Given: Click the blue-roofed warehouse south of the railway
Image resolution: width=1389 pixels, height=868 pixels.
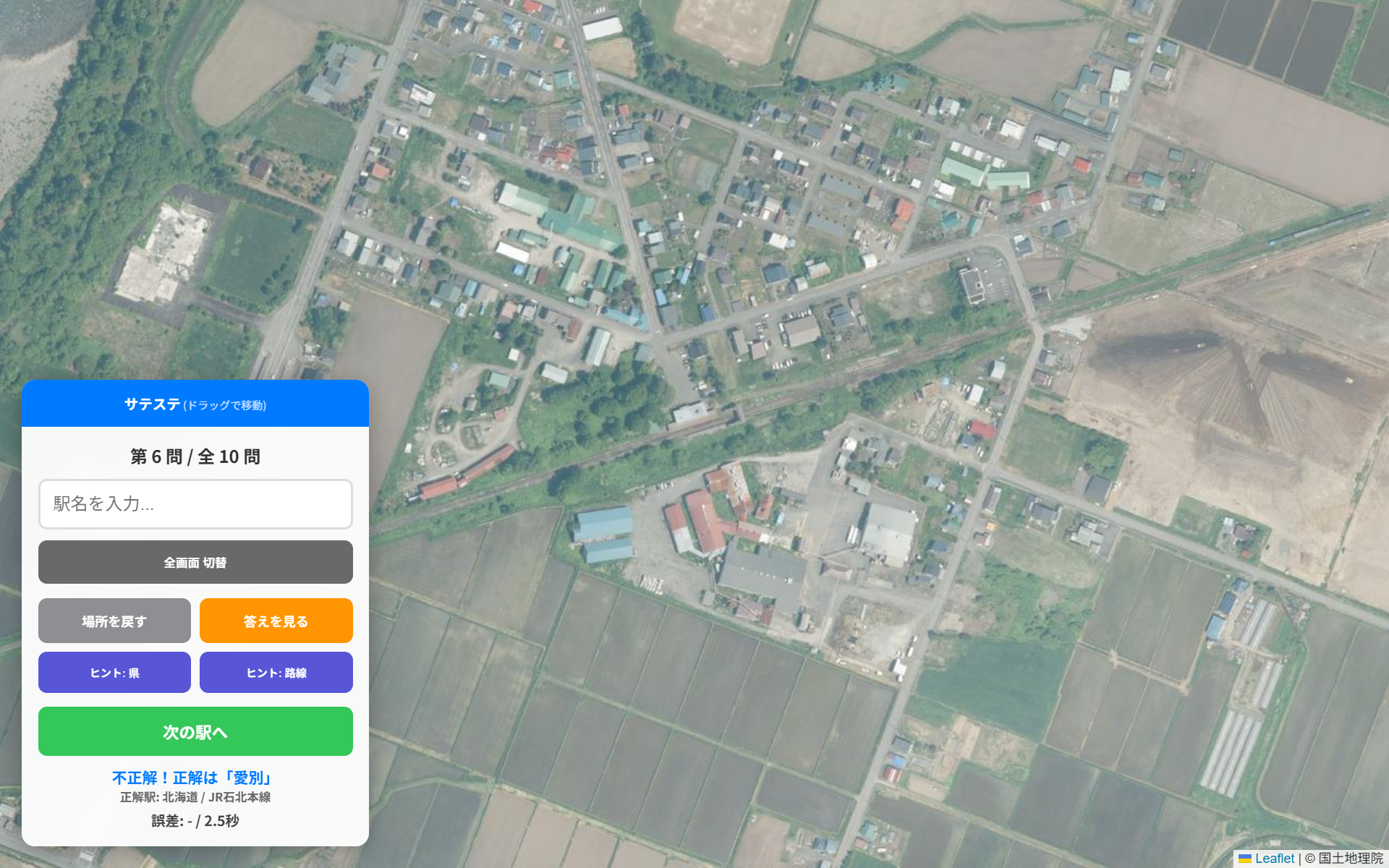Looking at the screenshot, I should (604, 534).
